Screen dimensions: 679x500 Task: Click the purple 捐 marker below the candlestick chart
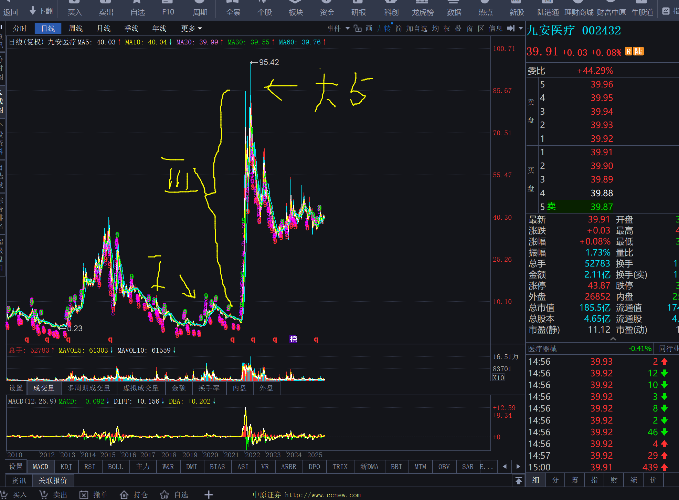coord(293,339)
